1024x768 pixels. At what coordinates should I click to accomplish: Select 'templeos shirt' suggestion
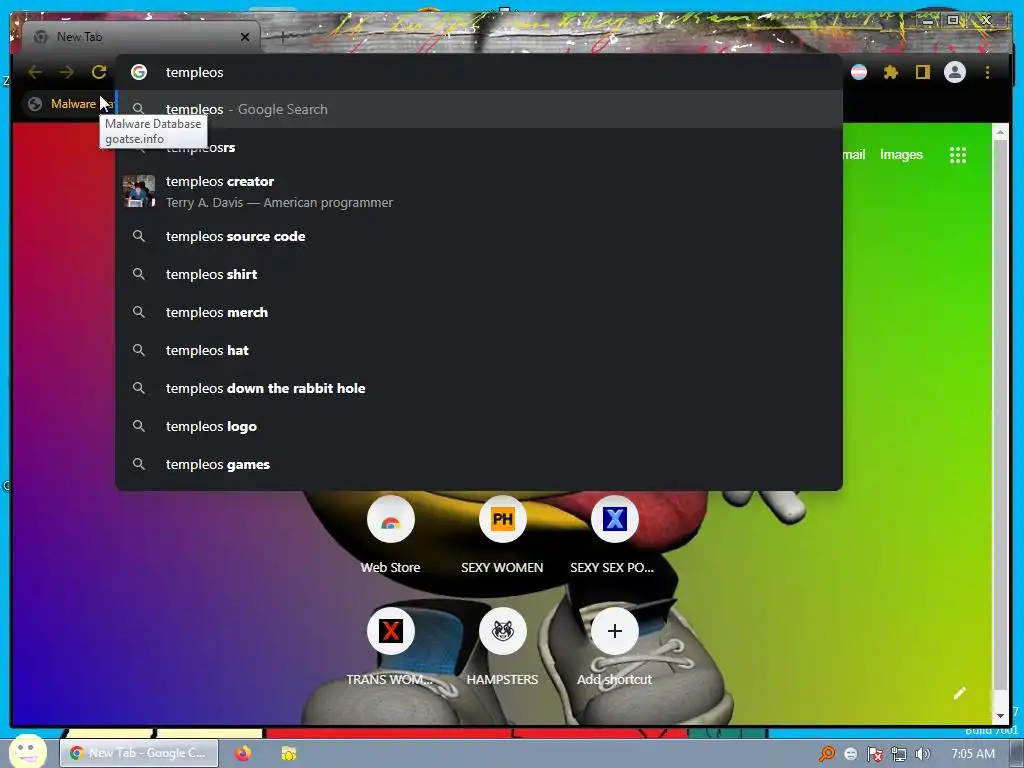479,274
